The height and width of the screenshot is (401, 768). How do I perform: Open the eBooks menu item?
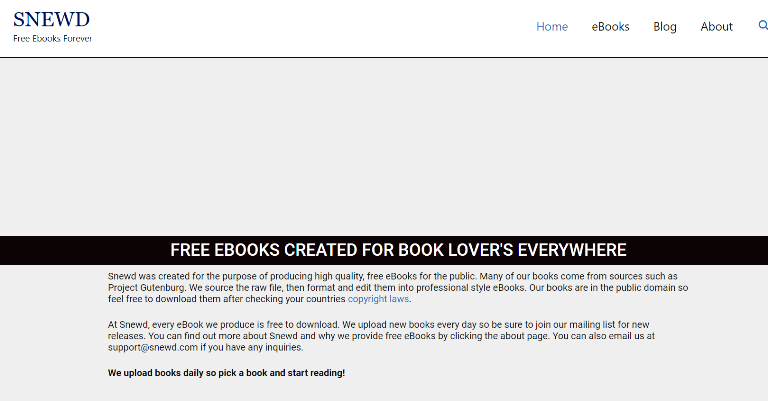[610, 26]
